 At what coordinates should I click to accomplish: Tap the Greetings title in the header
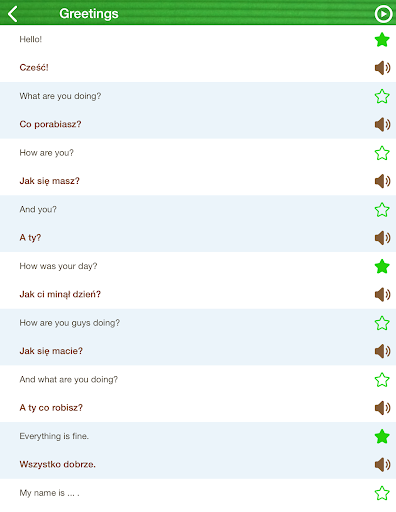(89, 14)
